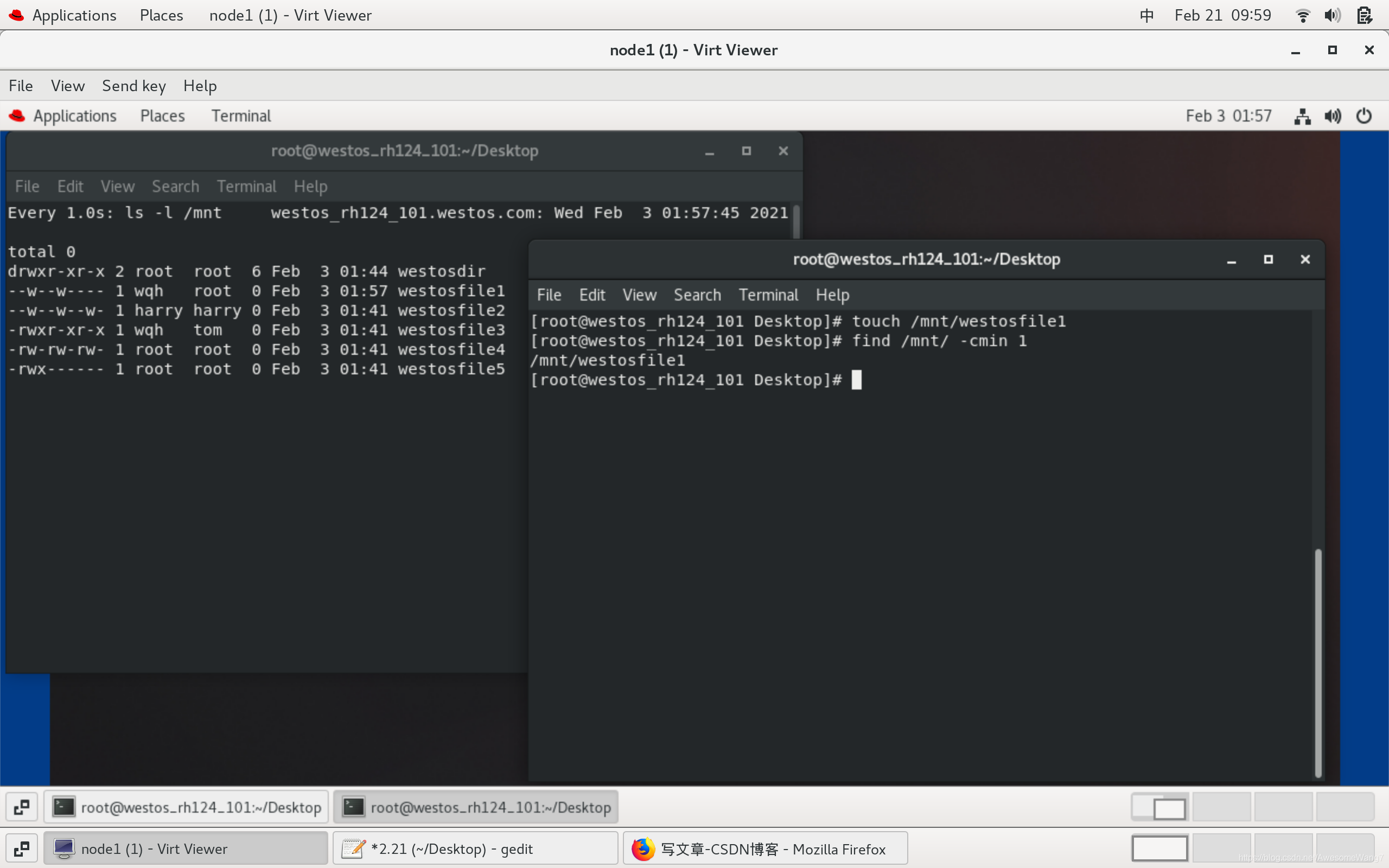Screen dimensions: 1389x868
Task: Switch to first guest taskbar terminal entry
Action: pos(186,807)
